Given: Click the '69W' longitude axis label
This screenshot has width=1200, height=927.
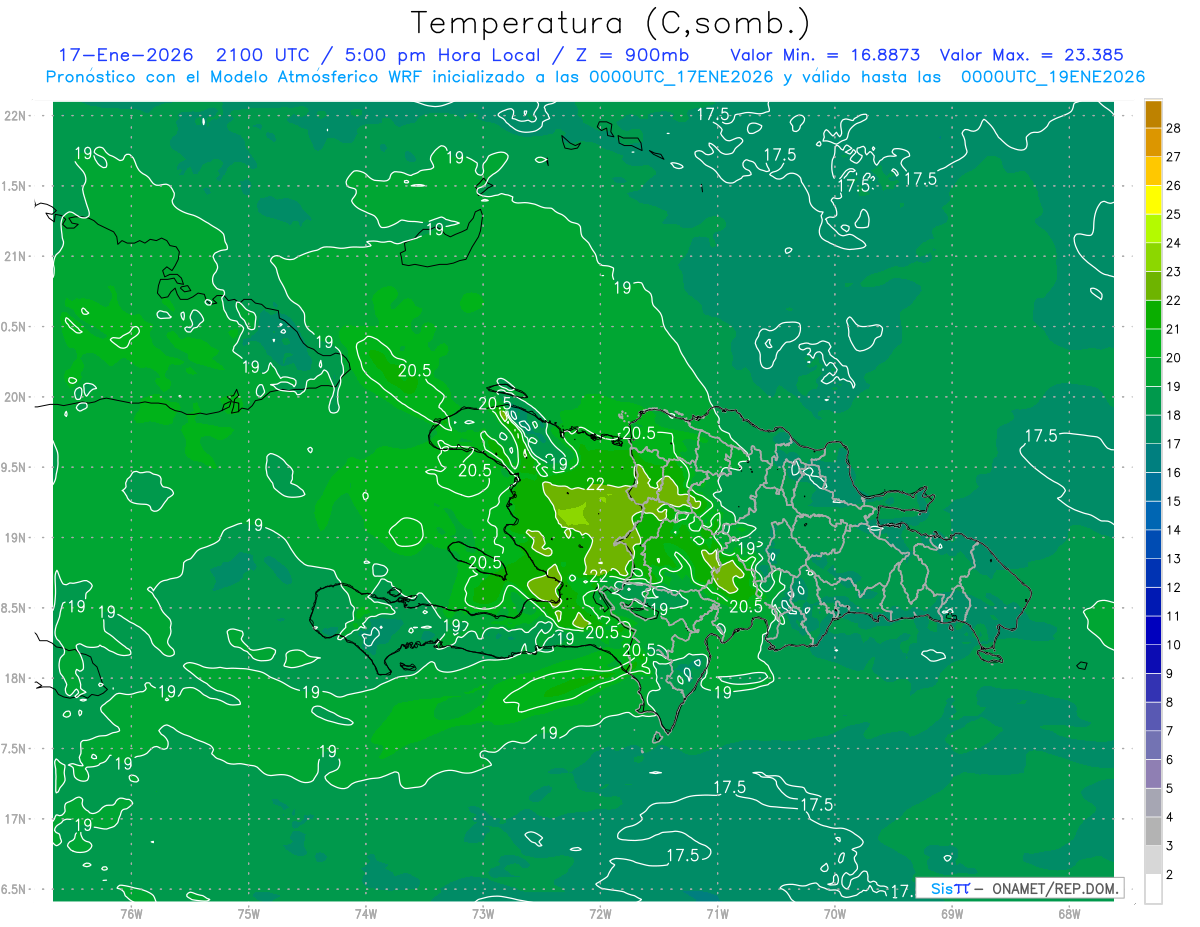Looking at the screenshot, I should click(x=952, y=913).
